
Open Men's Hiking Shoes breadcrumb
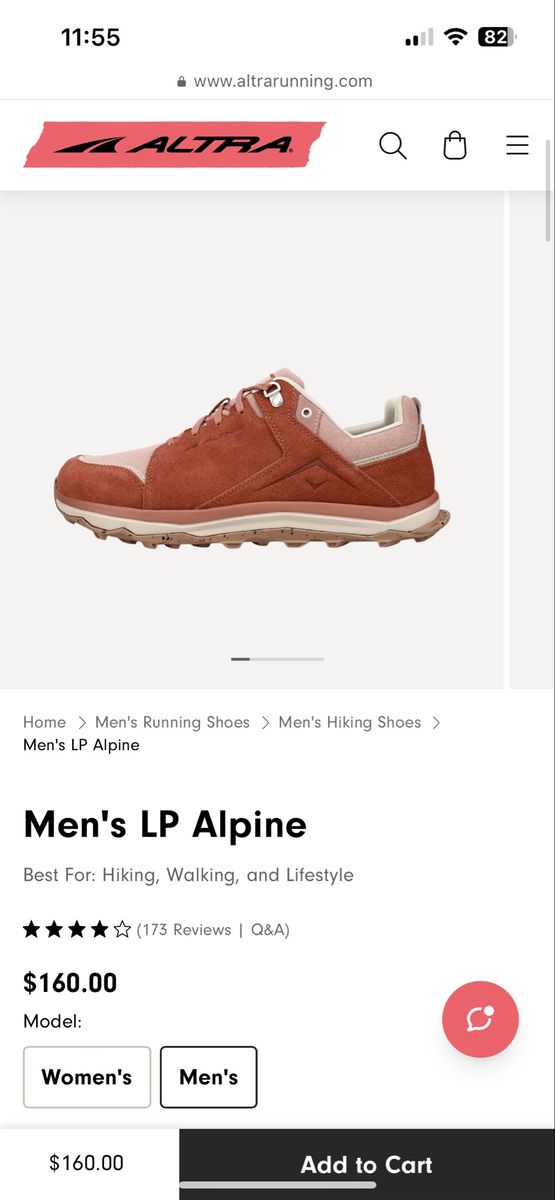[350, 722]
